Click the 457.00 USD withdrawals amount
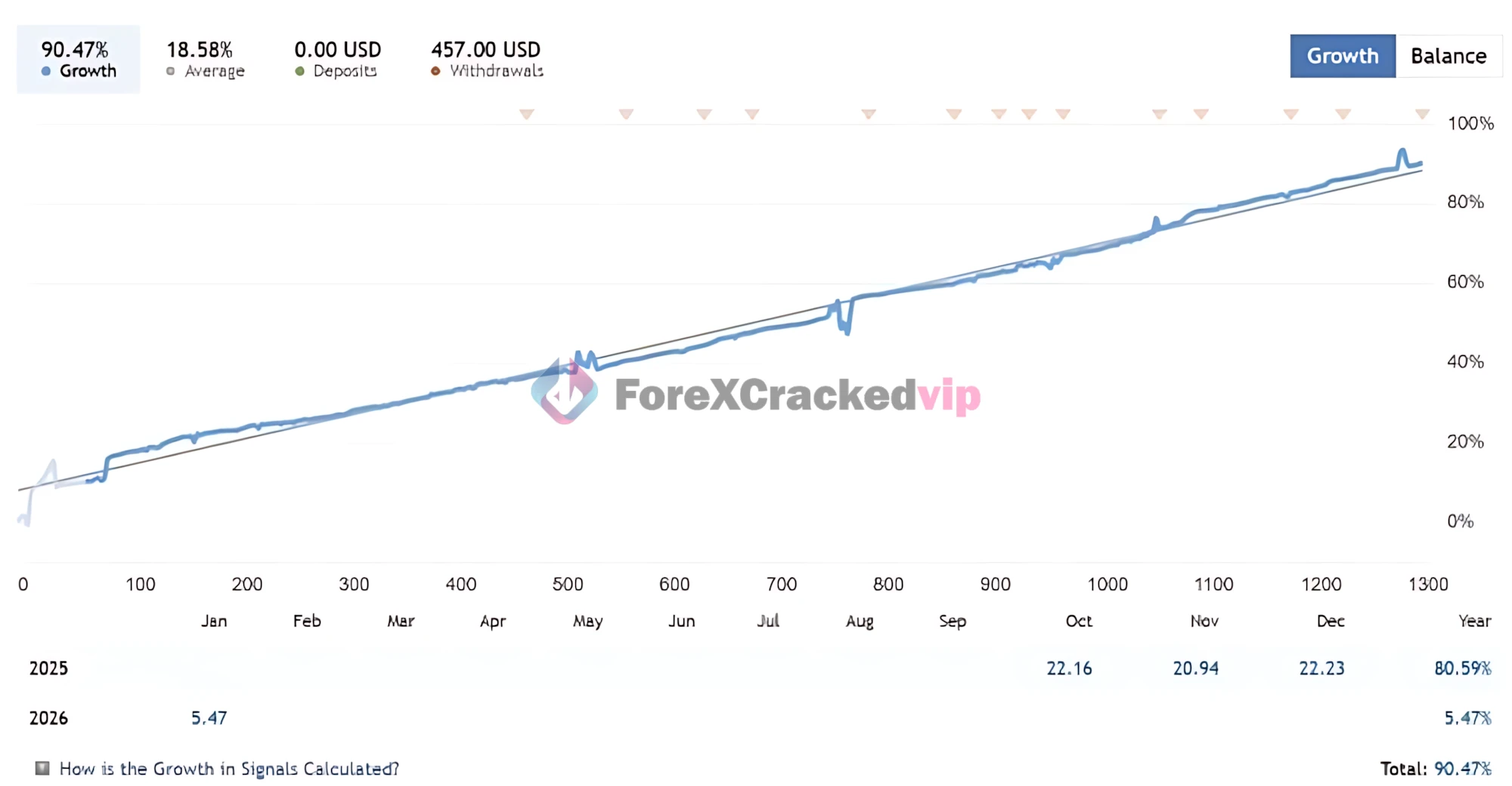The height and width of the screenshot is (786, 1512). coord(485,50)
